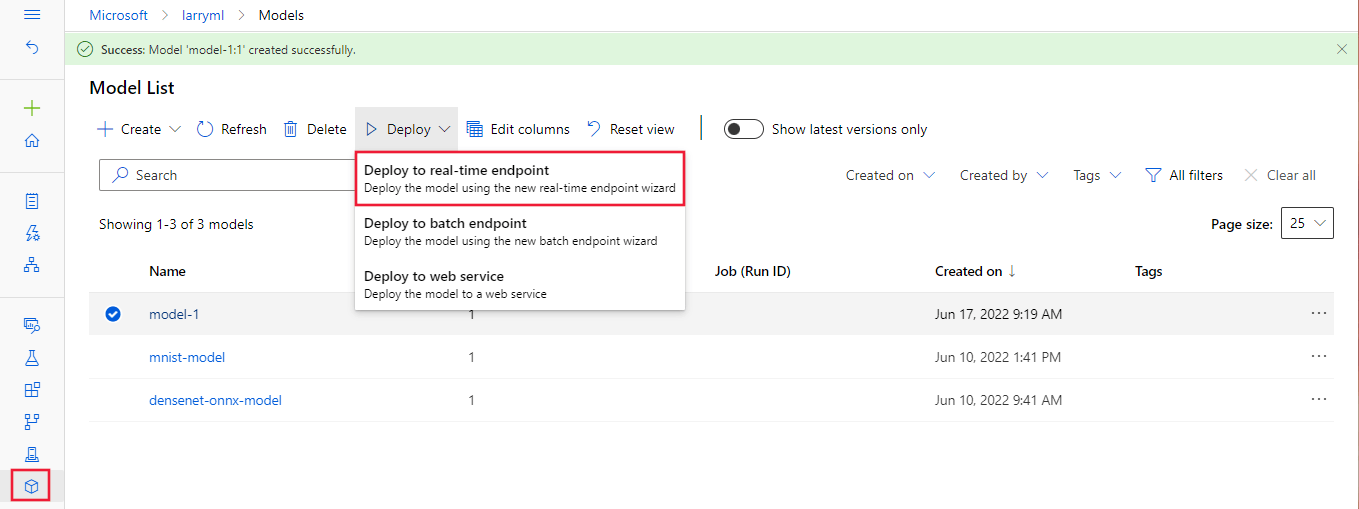The width and height of the screenshot is (1359, 509).
Task: Choose Deploy to real-time endpoint
Action: coord(520,179)
